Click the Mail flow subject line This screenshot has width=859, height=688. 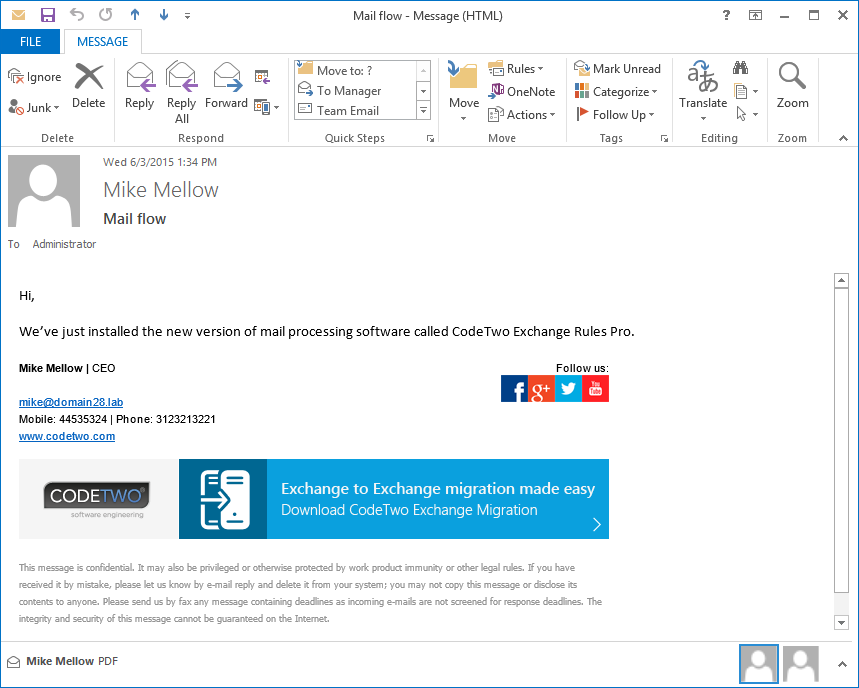coord(135,219)
